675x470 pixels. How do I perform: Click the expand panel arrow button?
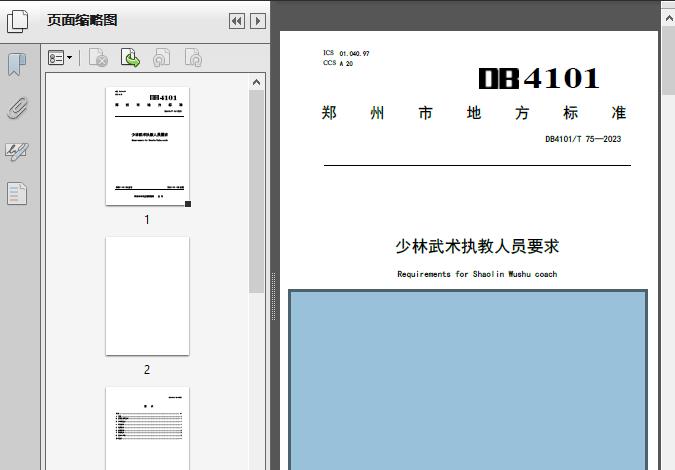(258, 21)
